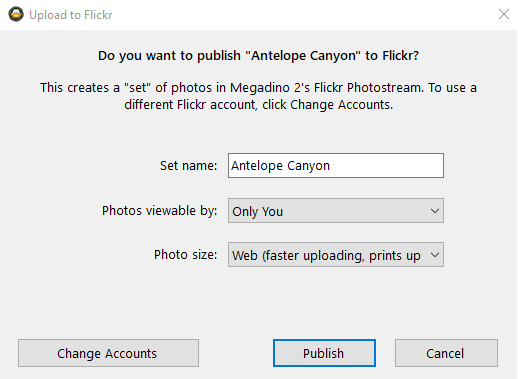Click the chevron on the Photo size box

[x=434, y=255]
